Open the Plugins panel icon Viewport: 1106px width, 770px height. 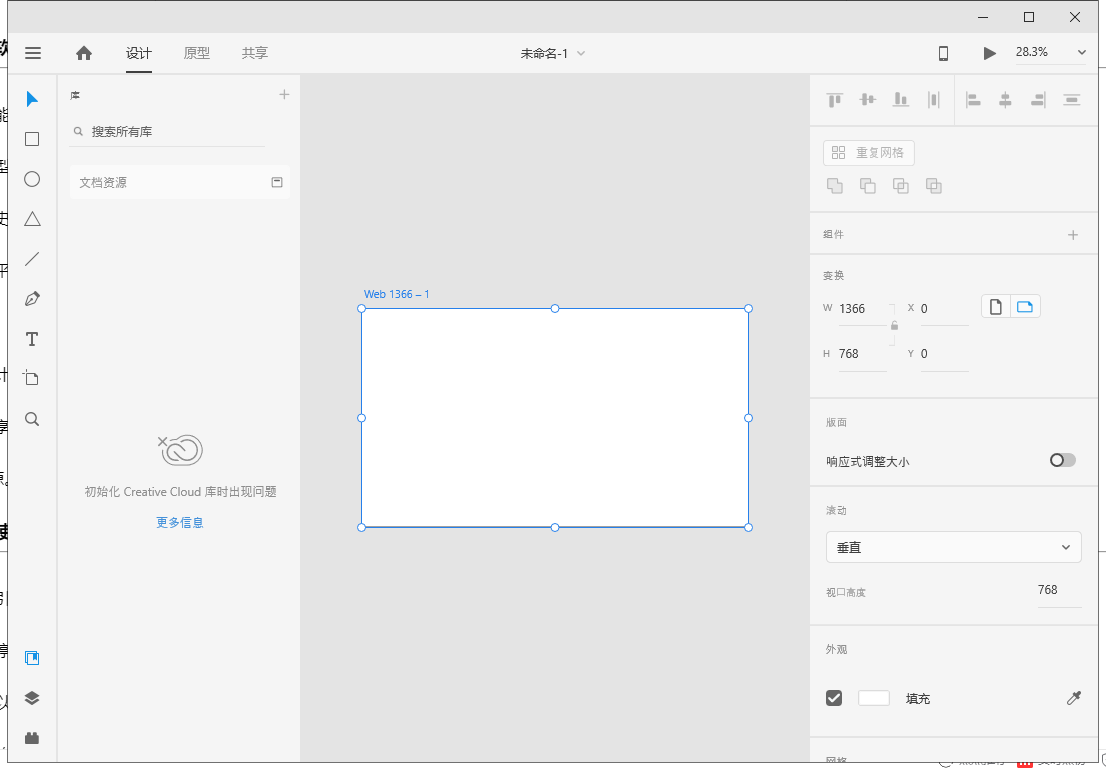pos(32,738)
